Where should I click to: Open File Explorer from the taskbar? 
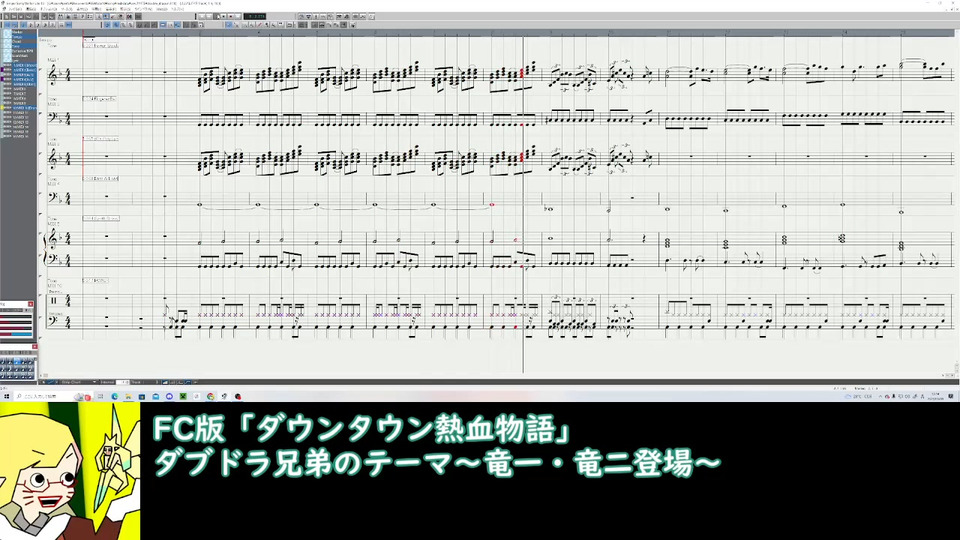[x=128, y=397]
